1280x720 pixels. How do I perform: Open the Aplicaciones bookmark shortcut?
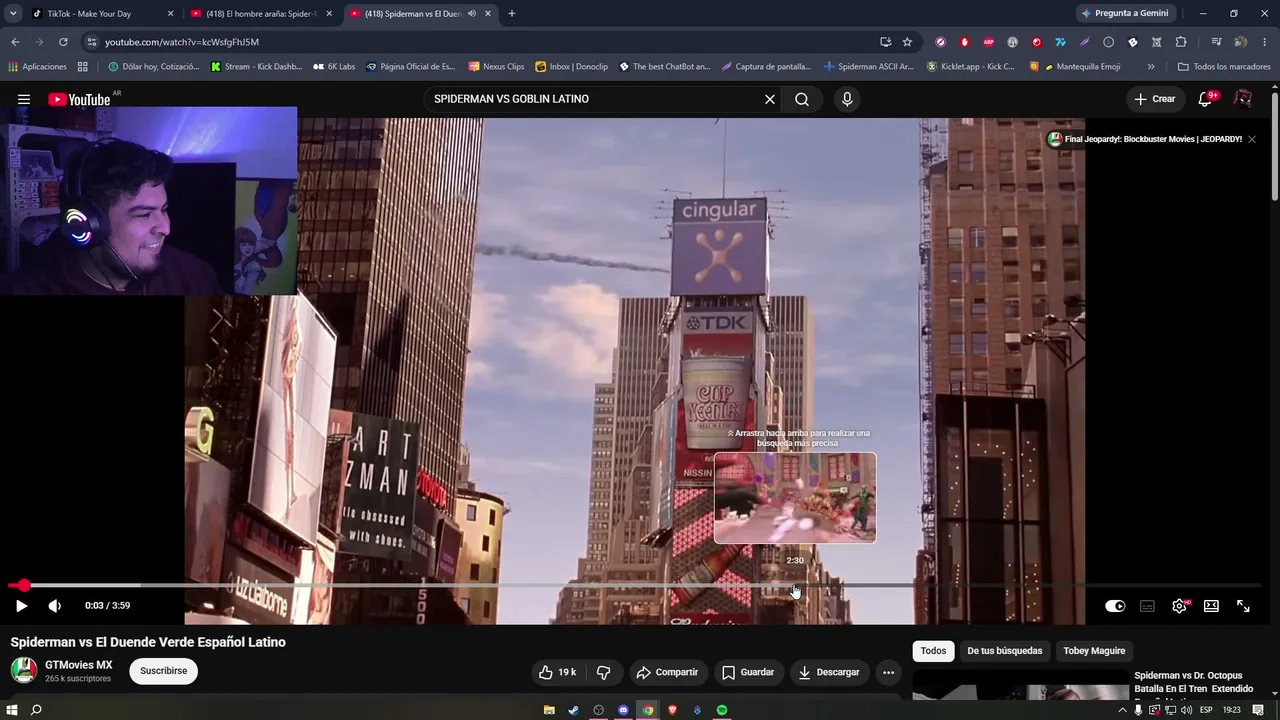[x=38, y=67]
